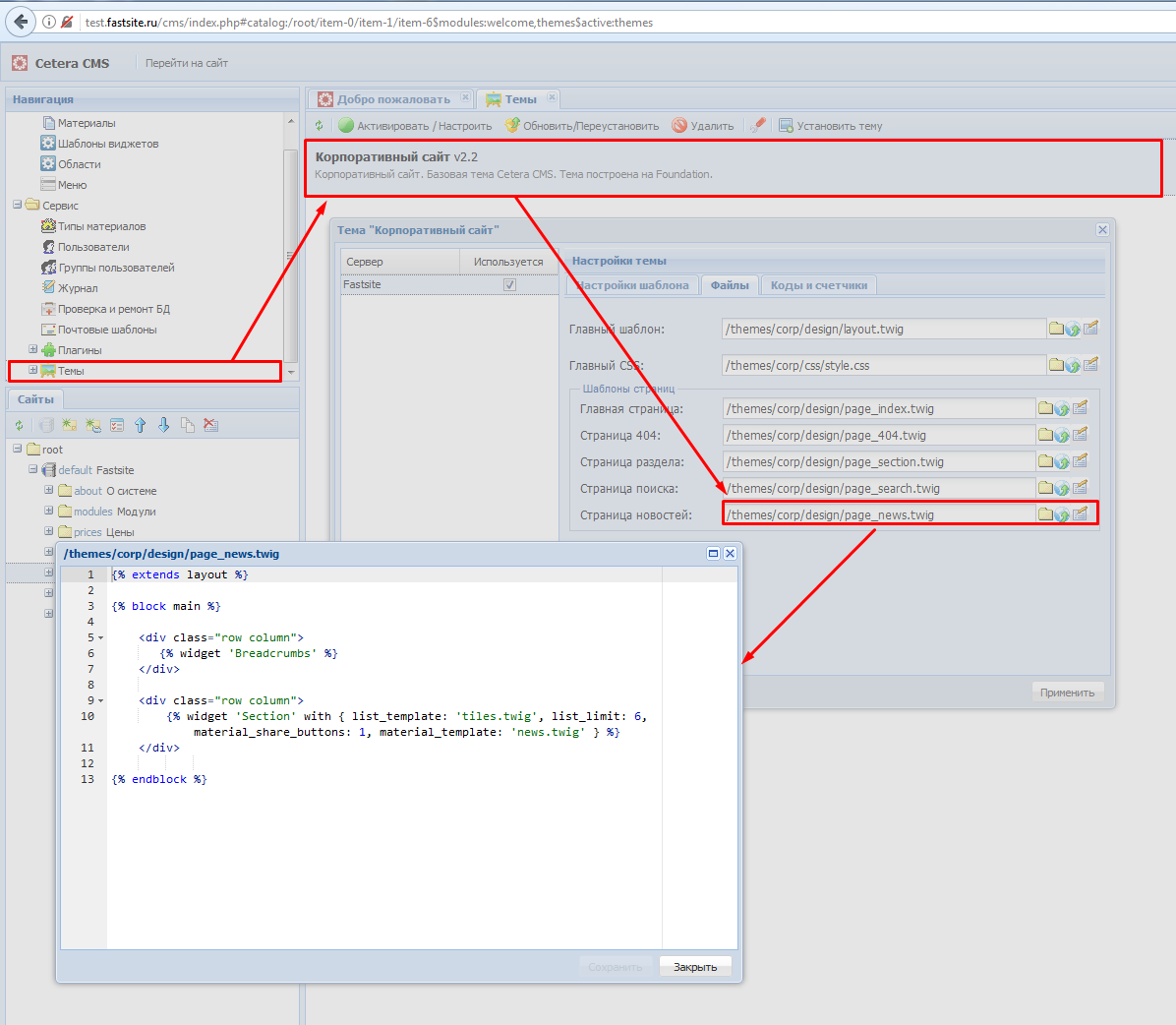The image size is (1176, 1025).
Task: Create new section icon in Сайты toolbar
Action: click(x=69, y=426)
